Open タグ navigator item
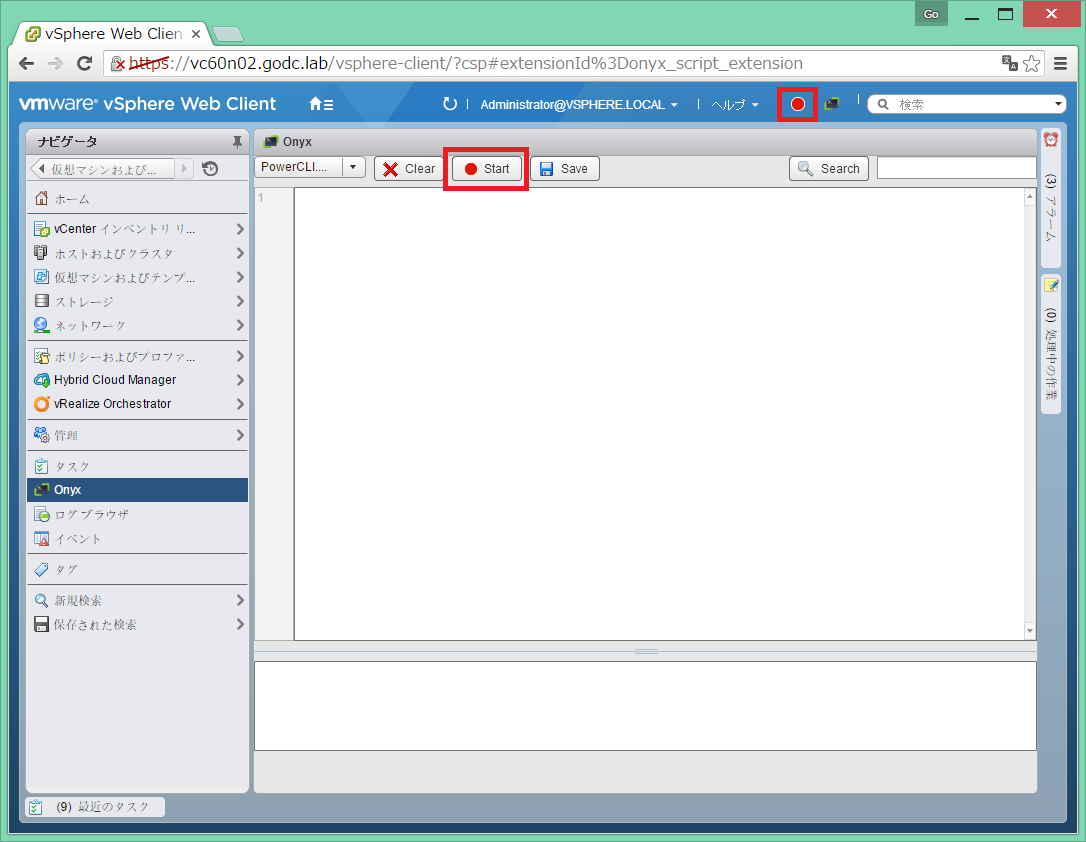 point(137,569)
